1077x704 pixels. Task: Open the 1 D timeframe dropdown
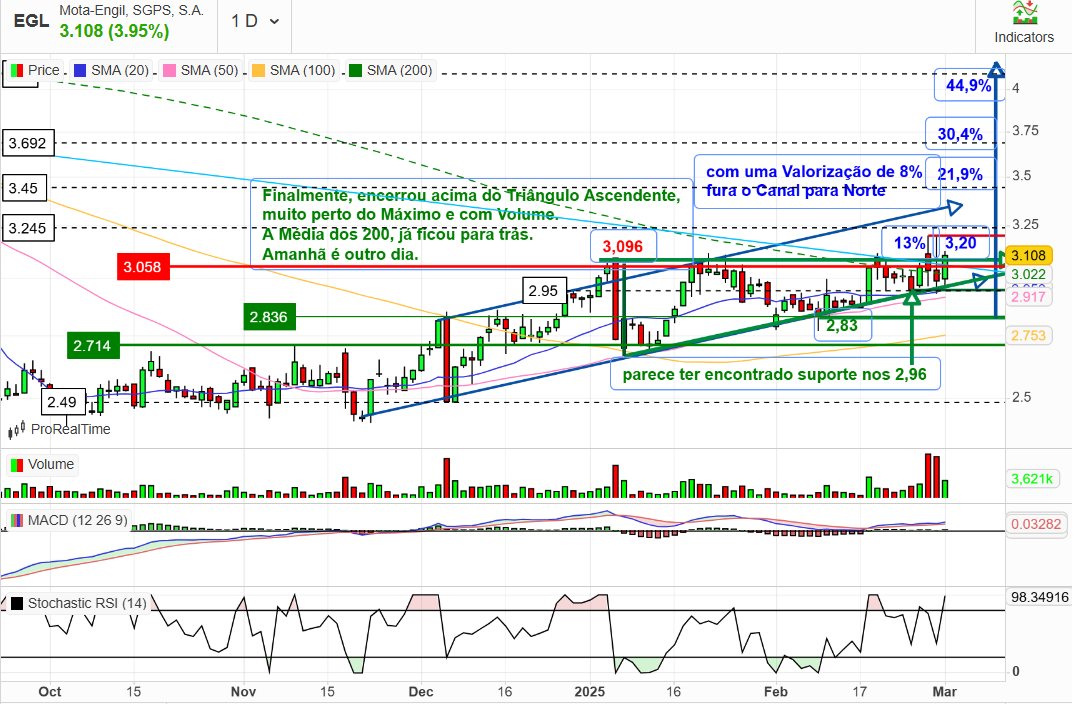255,21
